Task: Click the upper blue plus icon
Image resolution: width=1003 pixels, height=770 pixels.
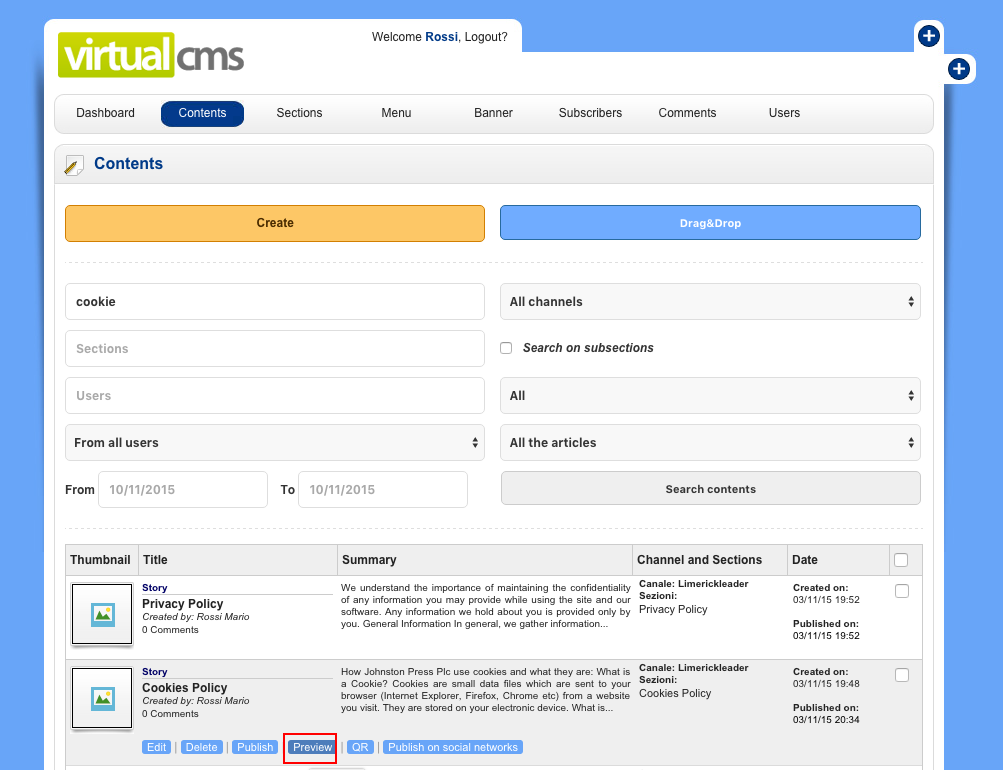Action: (928, 37)
